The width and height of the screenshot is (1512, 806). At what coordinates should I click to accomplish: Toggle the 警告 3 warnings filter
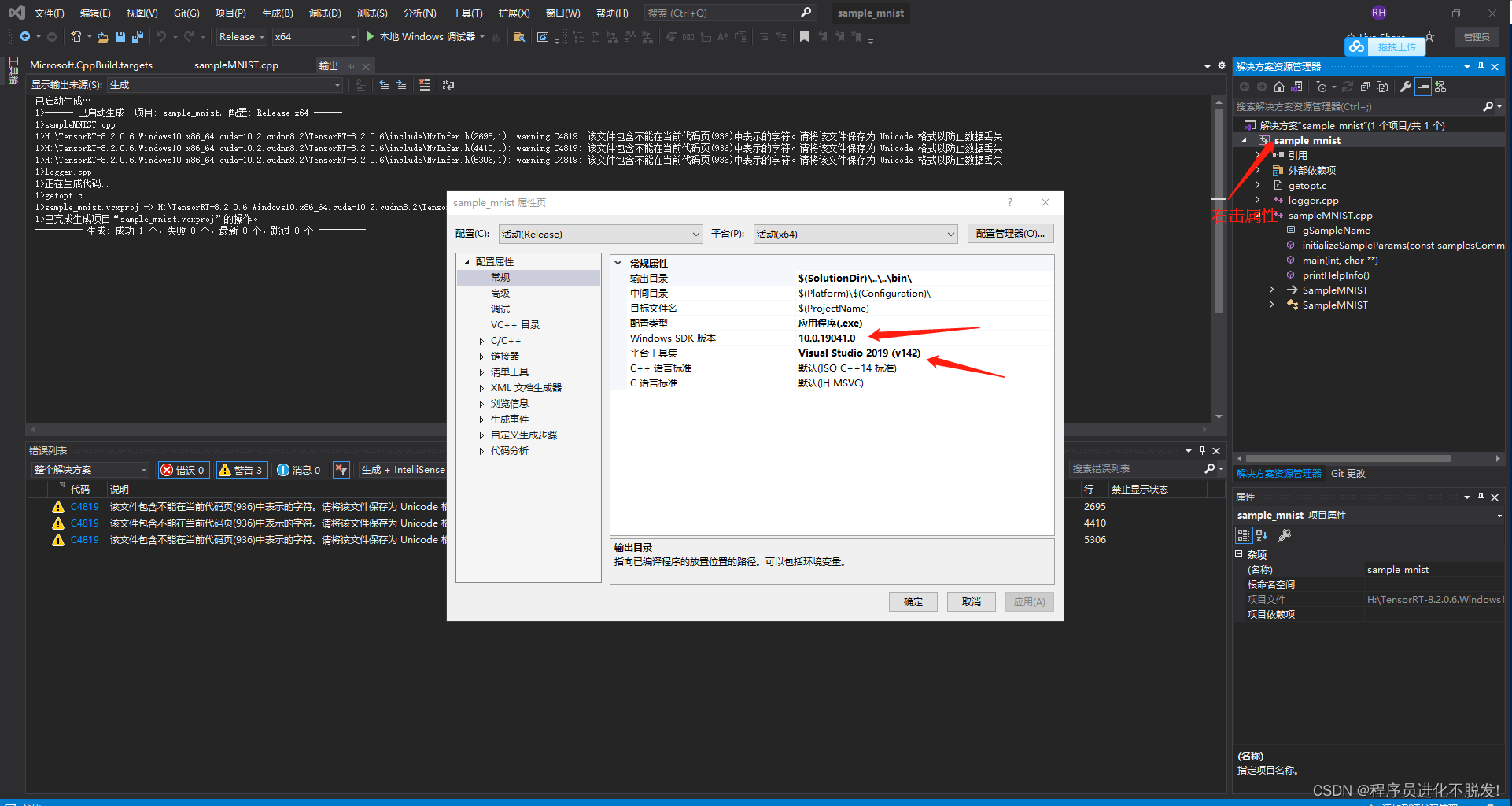[x=242, y=470]
